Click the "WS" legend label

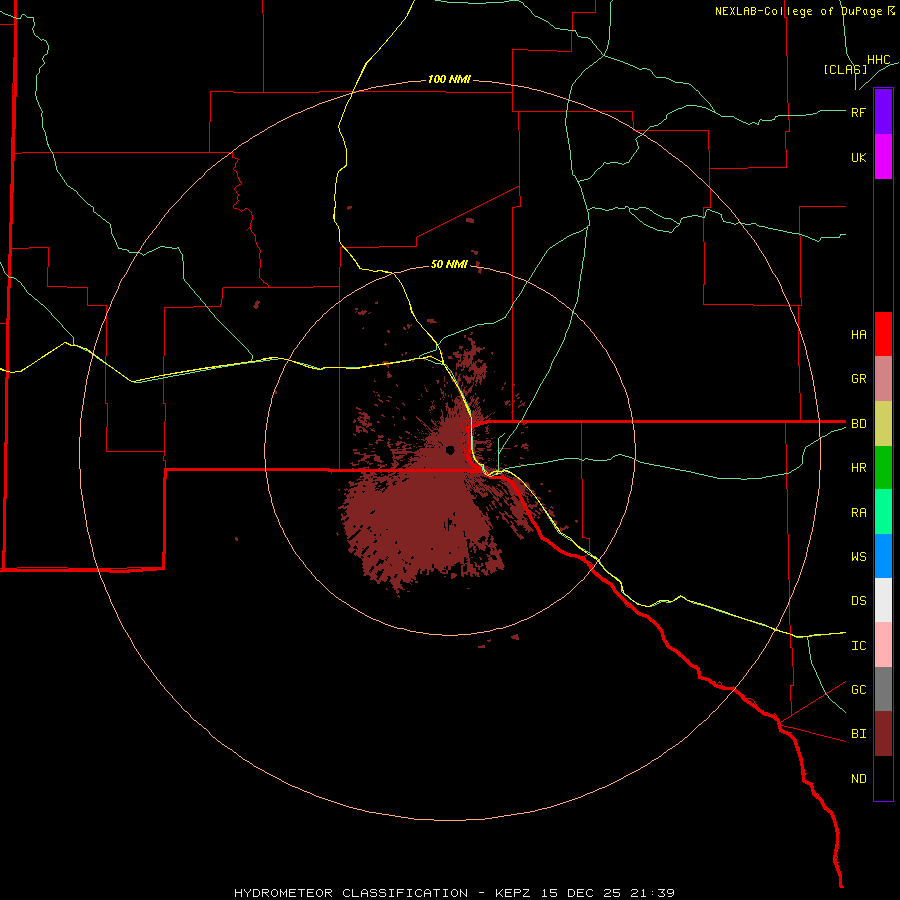coord(858,556)
